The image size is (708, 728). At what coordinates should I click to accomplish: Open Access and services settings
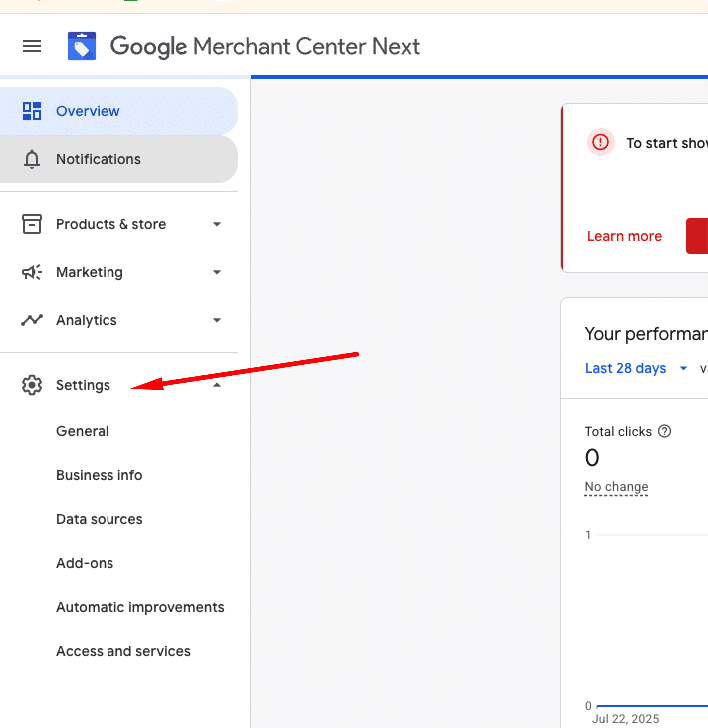click(x=123, y=651)
